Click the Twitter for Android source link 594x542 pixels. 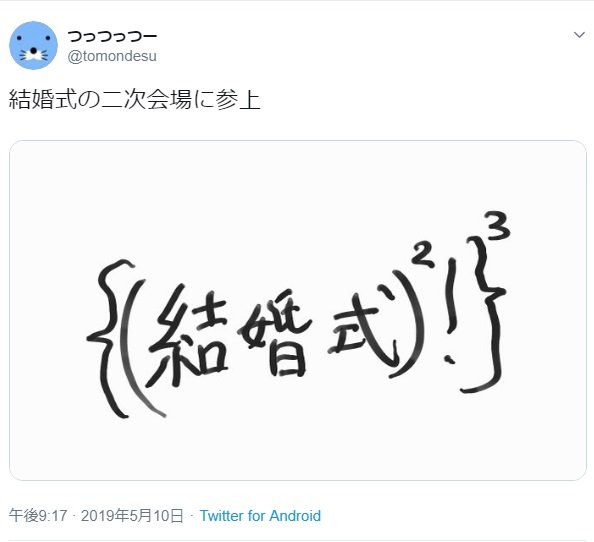[260, 516]
